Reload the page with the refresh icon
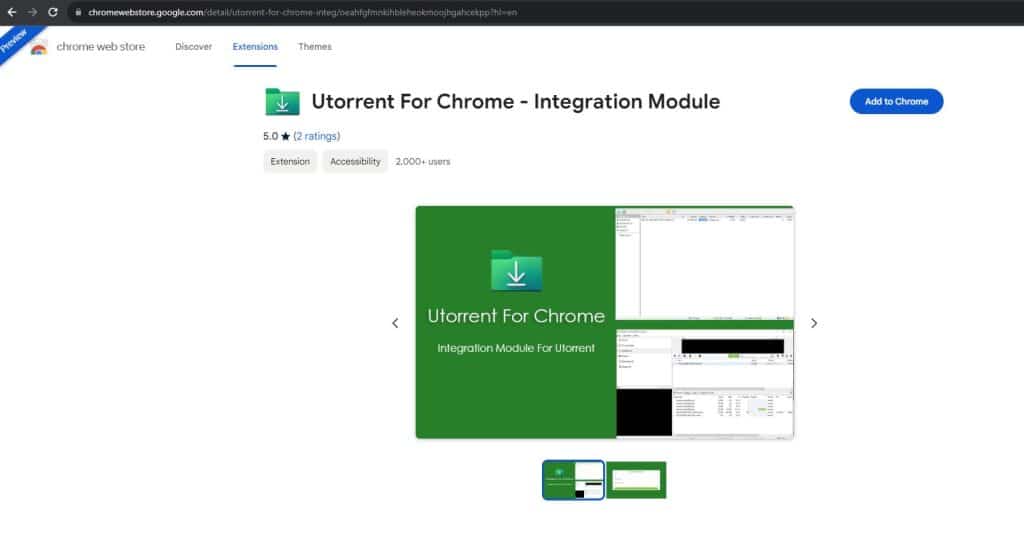This screenshot has height=533, width=1024. (53, 12)
